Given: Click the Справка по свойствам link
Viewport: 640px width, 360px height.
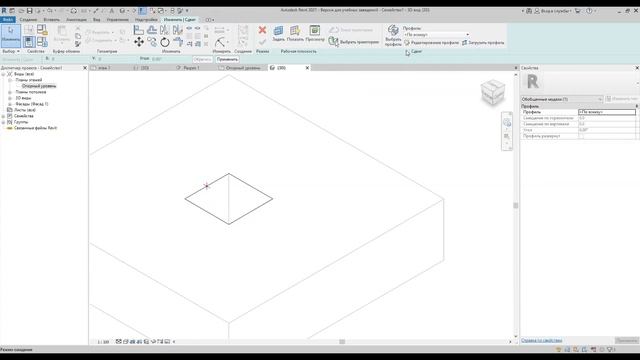Looking at the screenshot, I should click(x=542, y=340).
